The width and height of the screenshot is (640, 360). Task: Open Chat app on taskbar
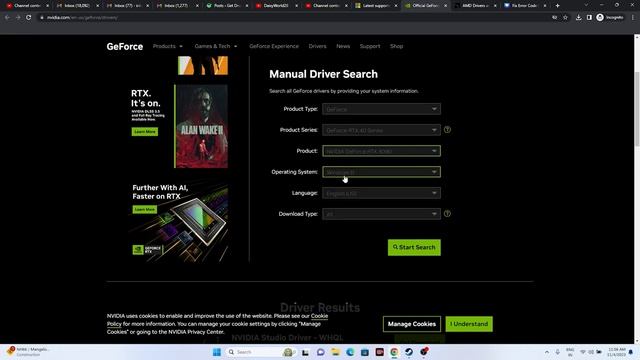[320, 352]
